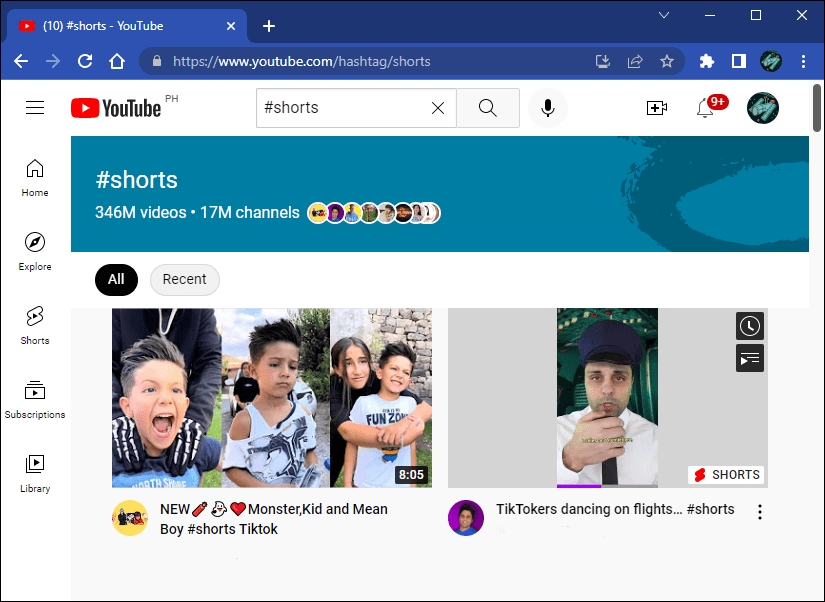Click the YouTube logo

[x=113, y=107]
